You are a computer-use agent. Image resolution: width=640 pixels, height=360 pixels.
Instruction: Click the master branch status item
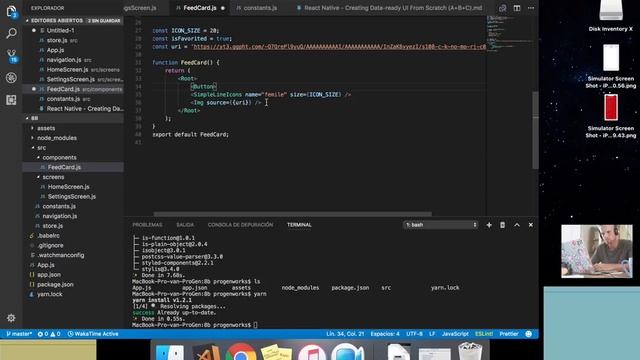tap(19, 334)
